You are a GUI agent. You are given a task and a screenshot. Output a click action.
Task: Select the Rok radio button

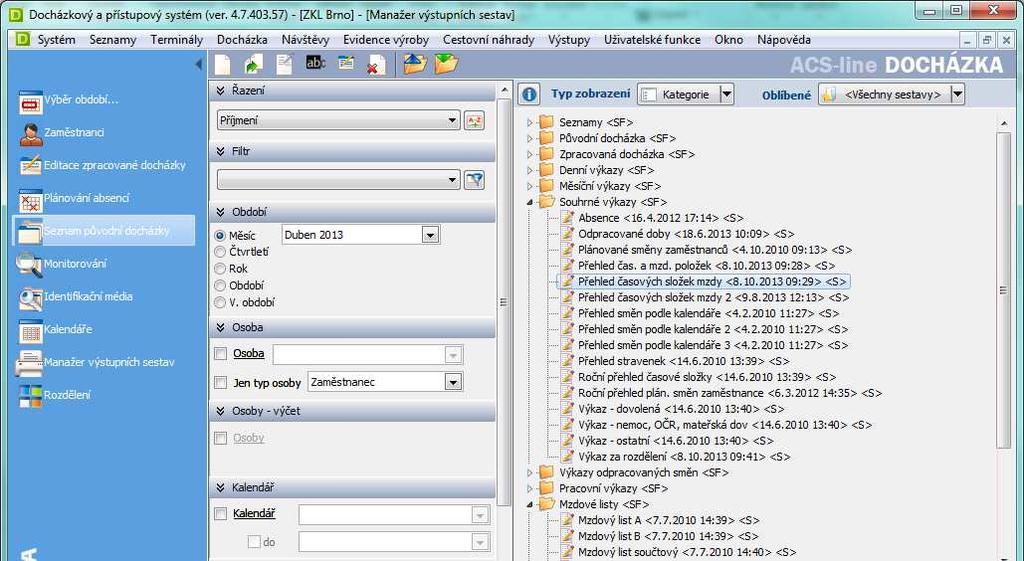pyautogui.click(x=220, y=268)
